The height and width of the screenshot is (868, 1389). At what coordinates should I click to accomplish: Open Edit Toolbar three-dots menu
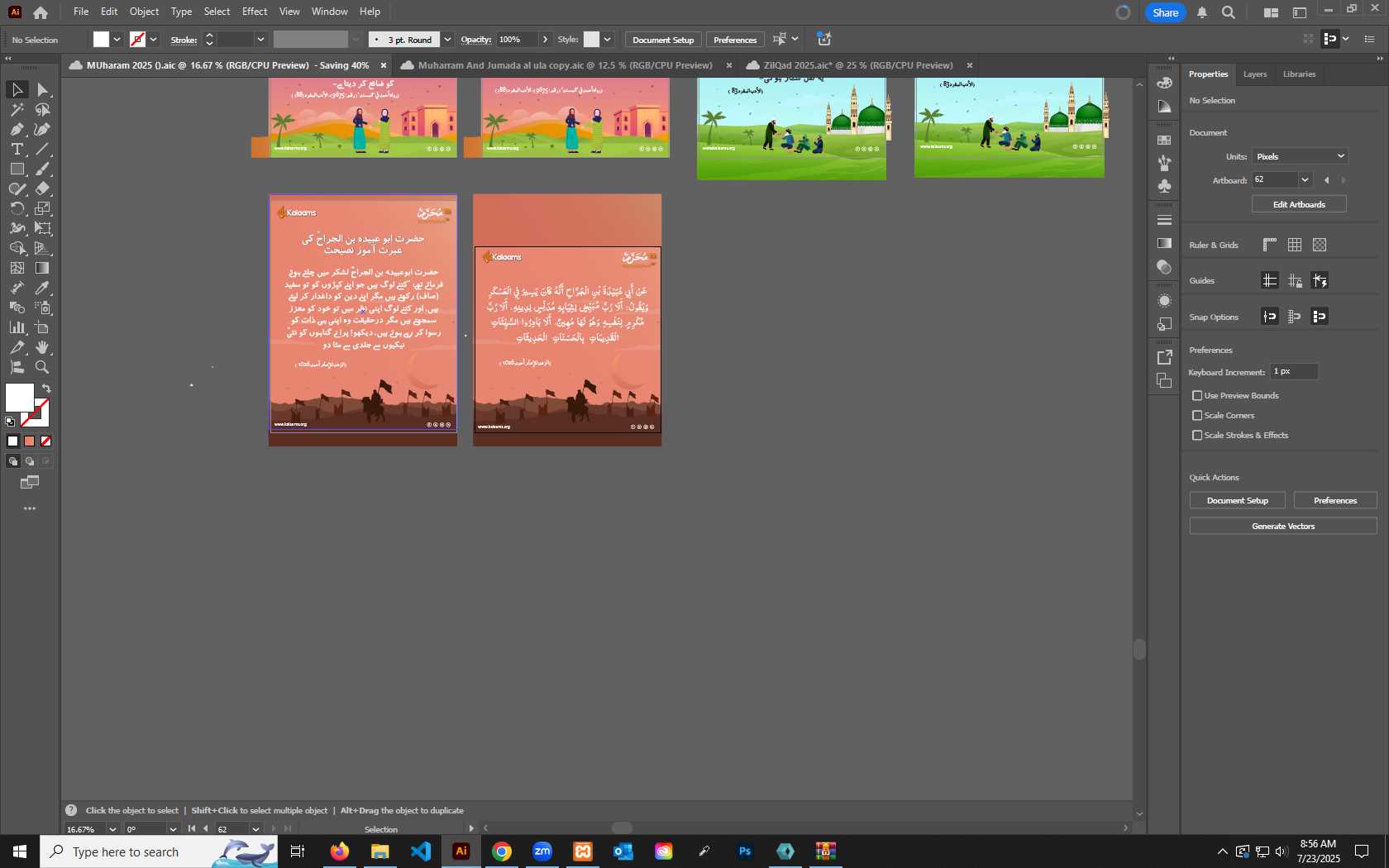pos(30,508)
